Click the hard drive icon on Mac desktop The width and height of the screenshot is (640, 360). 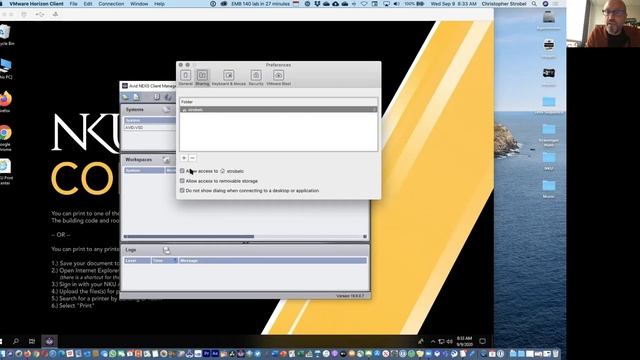549,19
